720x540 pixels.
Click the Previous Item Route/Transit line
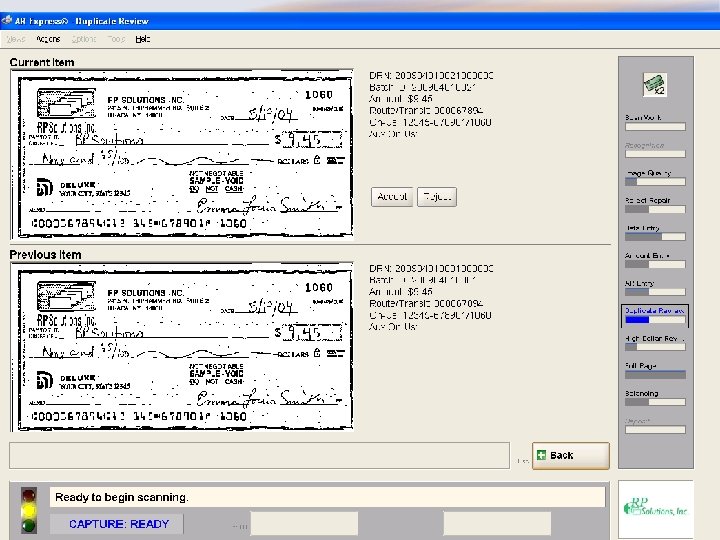[x=426, y=304]
